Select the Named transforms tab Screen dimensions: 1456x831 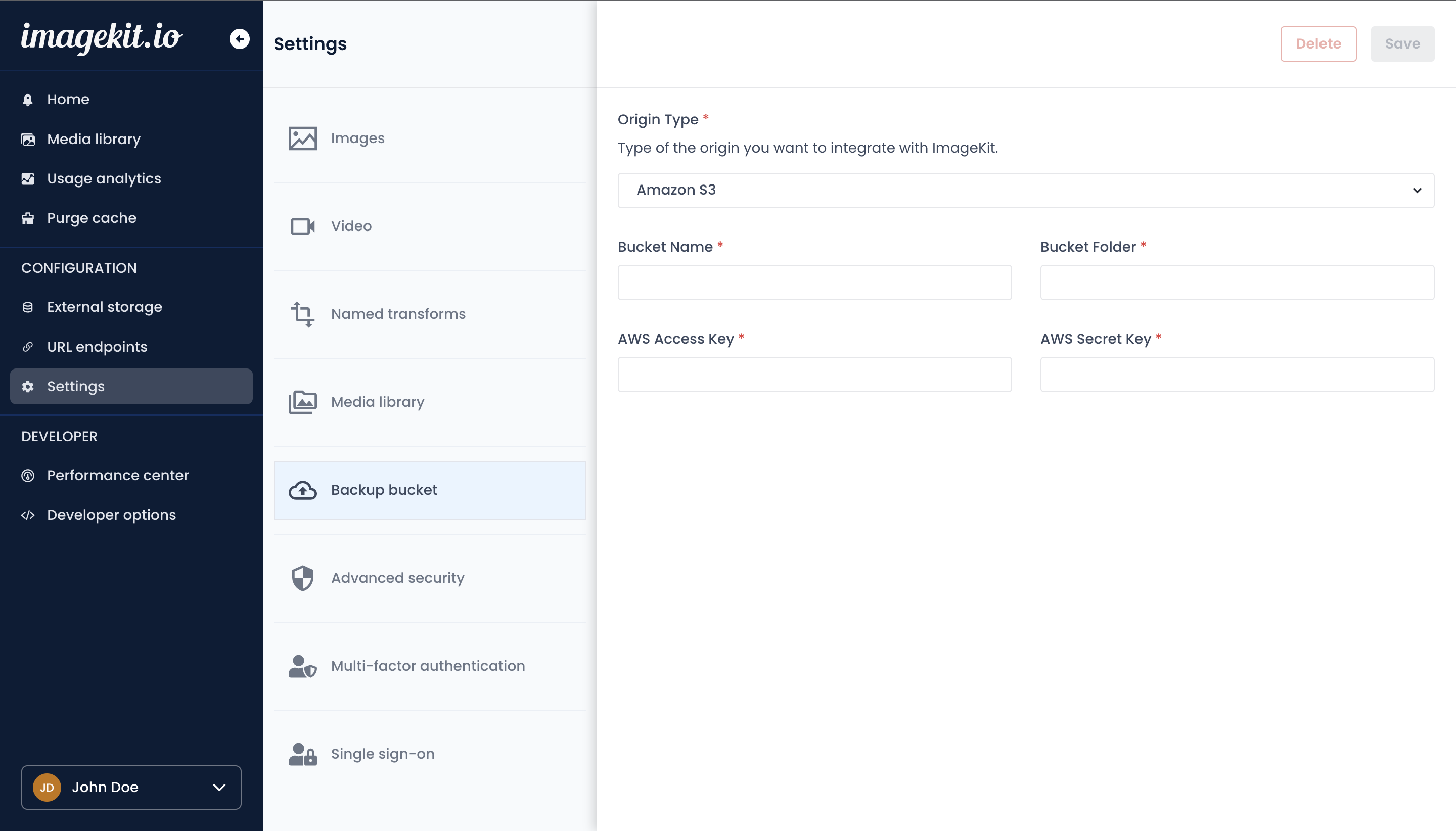[429, 314]
